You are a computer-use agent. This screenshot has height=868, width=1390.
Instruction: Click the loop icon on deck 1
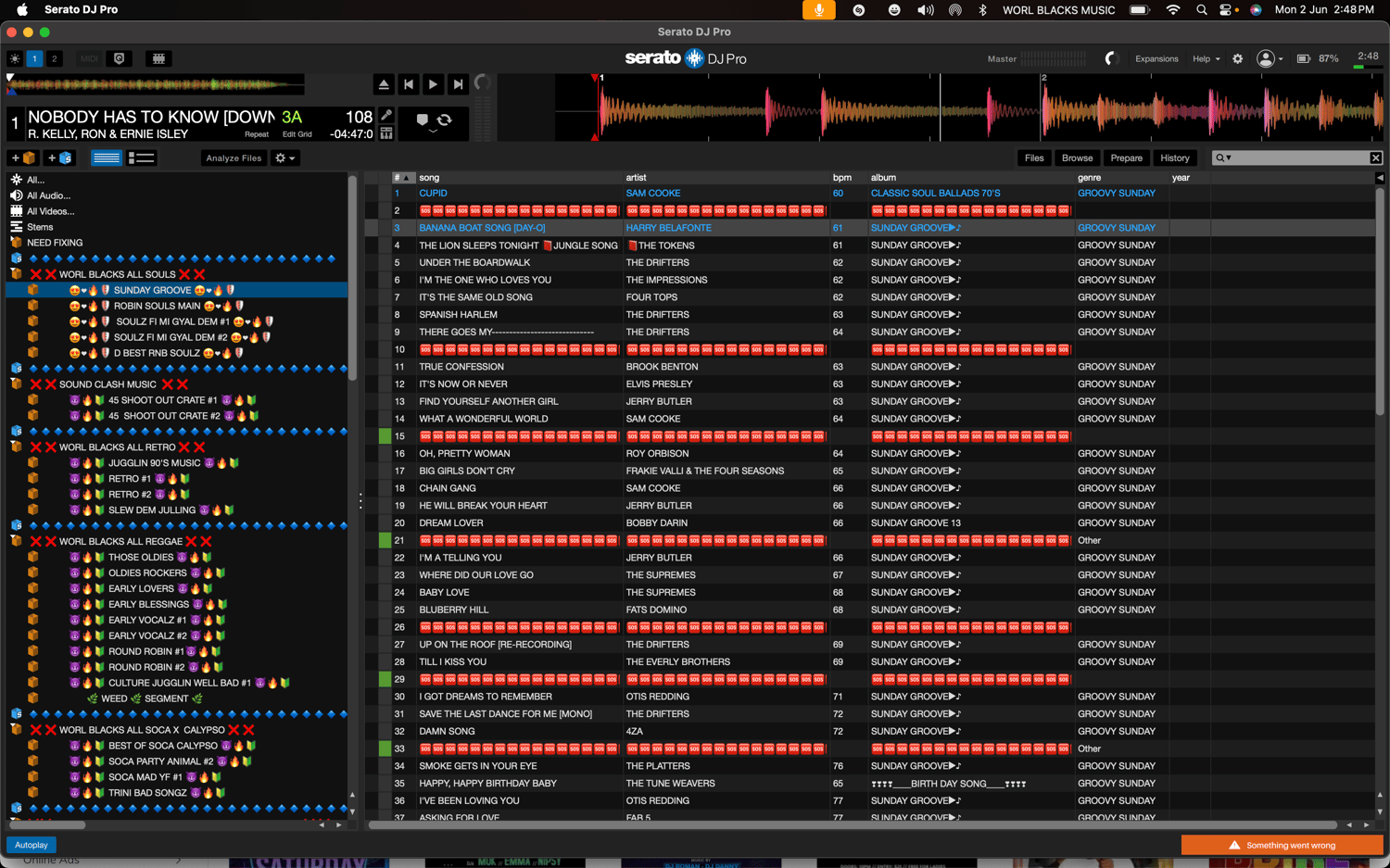point(445,120)
